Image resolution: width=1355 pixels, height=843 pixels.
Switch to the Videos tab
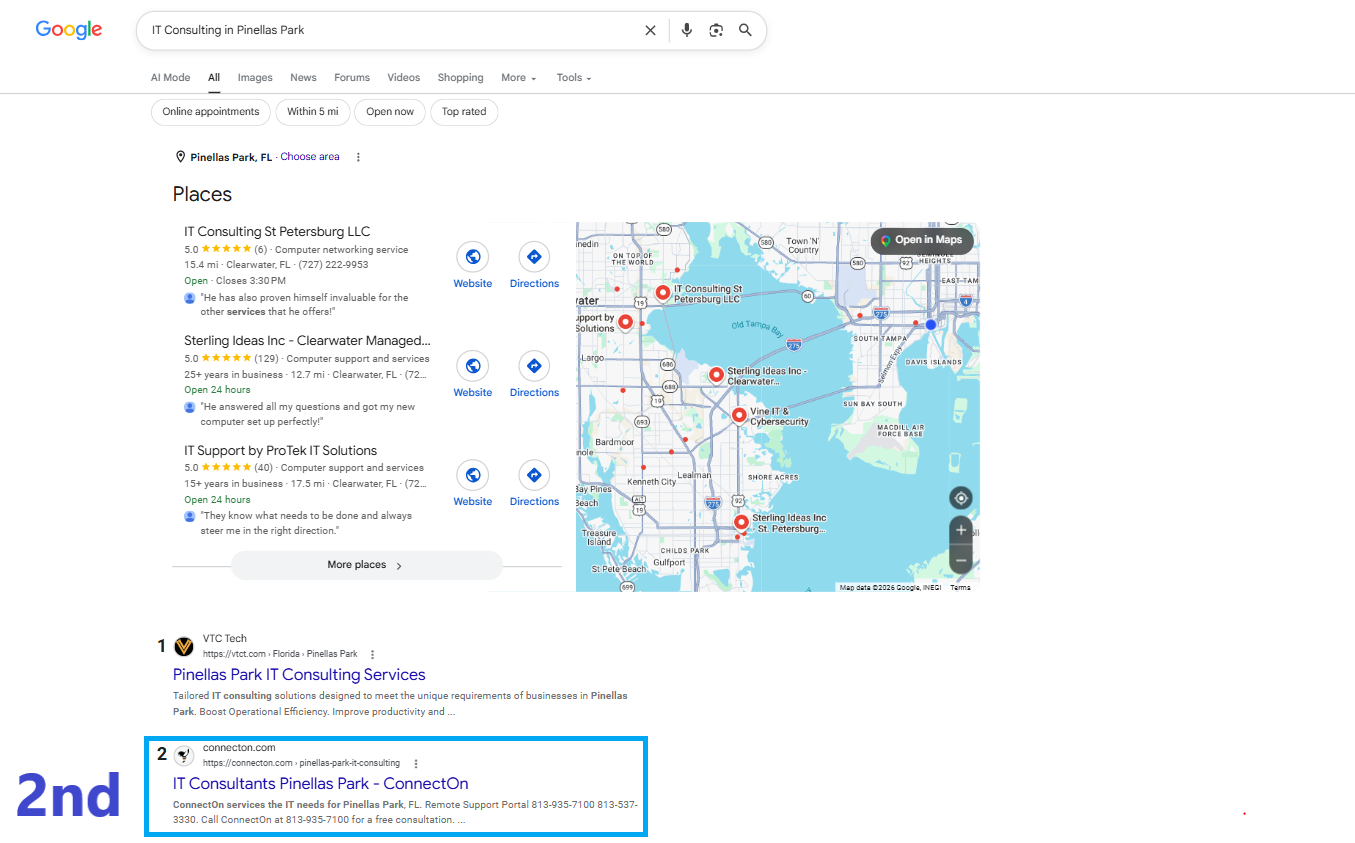404,78
